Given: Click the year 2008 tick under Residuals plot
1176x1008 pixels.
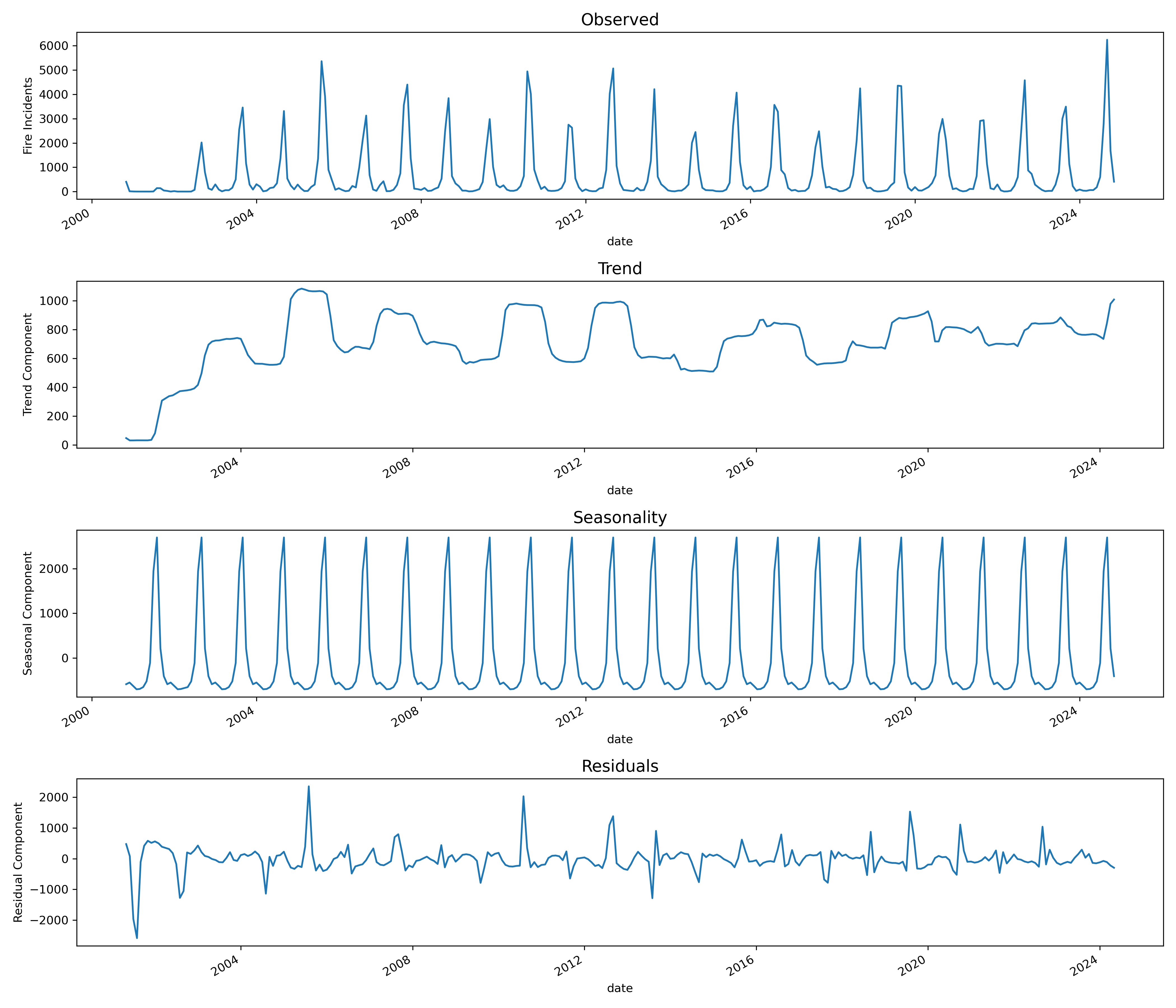Looking at the screenshot, I should [x=397, y=966].
